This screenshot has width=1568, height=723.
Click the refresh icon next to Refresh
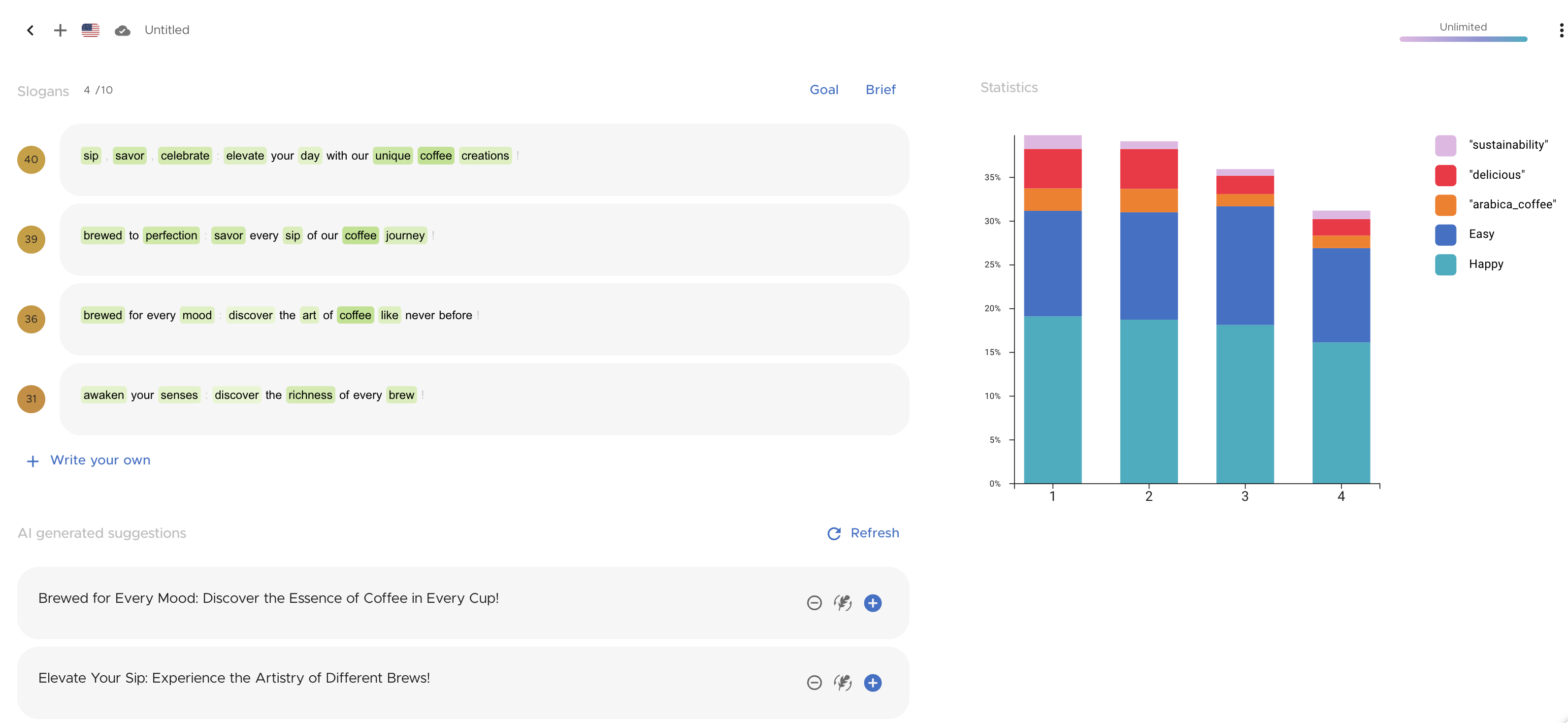tap(834, 533)
